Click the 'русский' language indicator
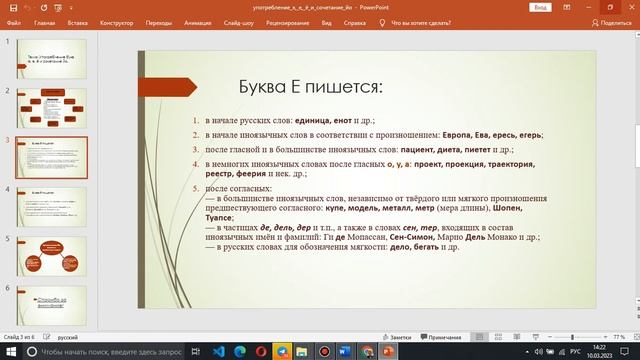The height and width of the screenshot is (360, 640). point(68,338)
